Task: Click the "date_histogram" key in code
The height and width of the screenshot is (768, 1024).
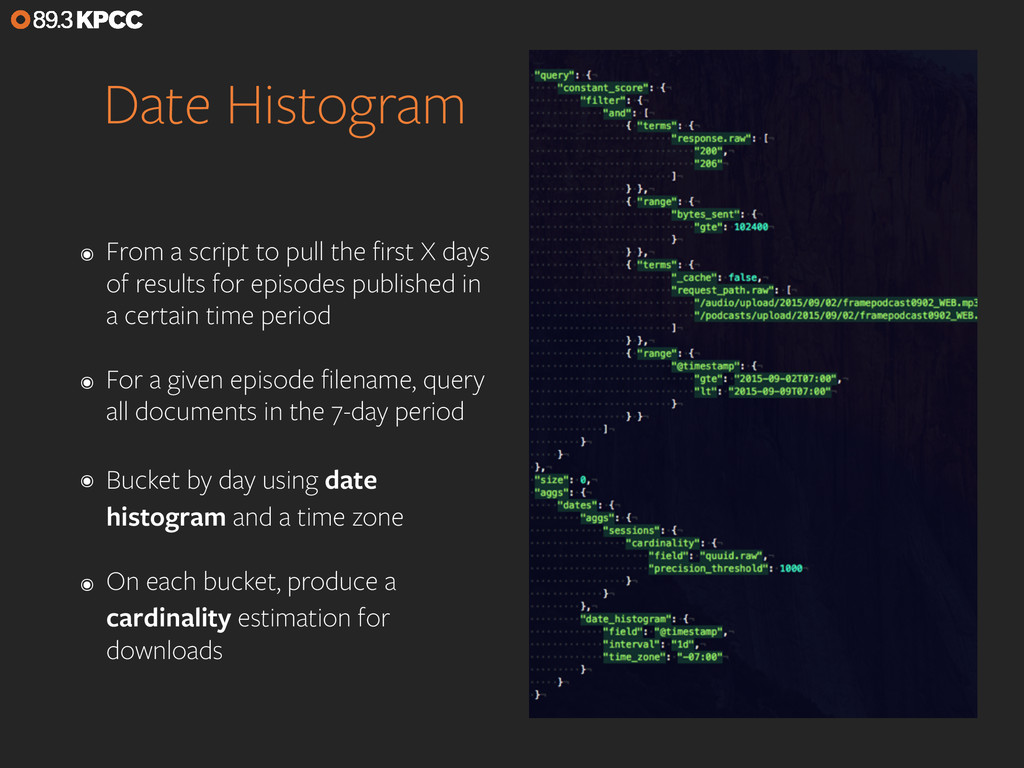Action: pyautogui.click(x=626, y=619)
